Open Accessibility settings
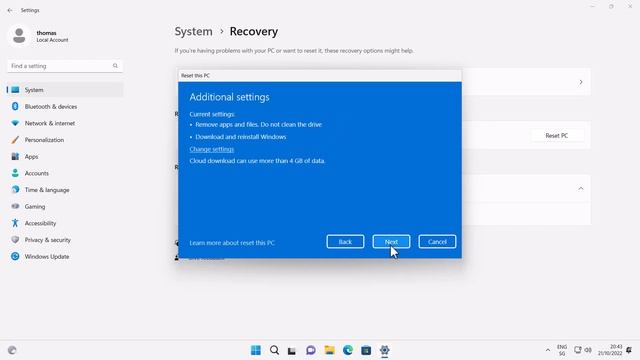 coord(64,223)
